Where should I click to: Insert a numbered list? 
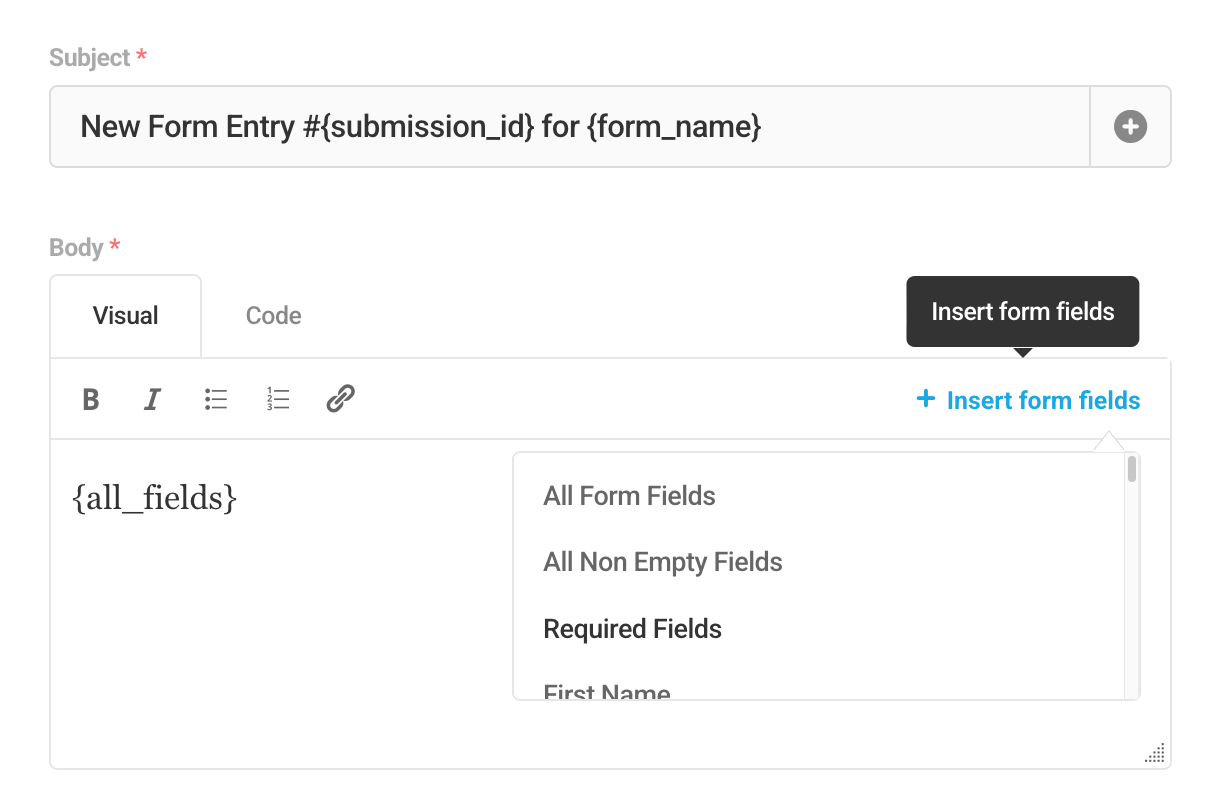point(278,399)
